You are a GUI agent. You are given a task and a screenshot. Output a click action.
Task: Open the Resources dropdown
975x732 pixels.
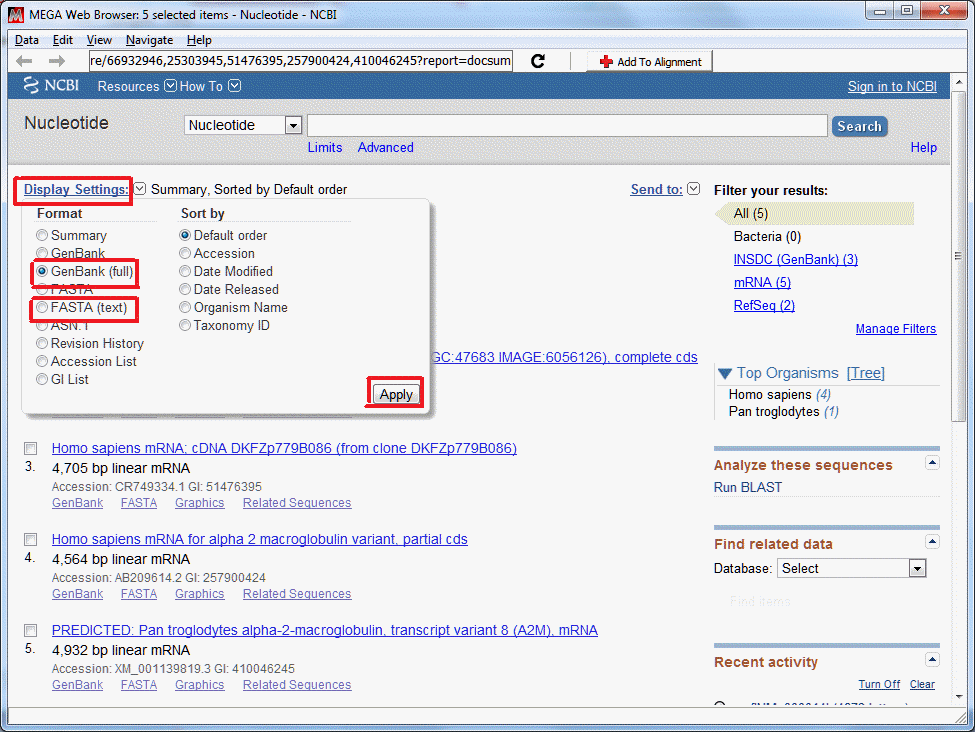(137, 86)
